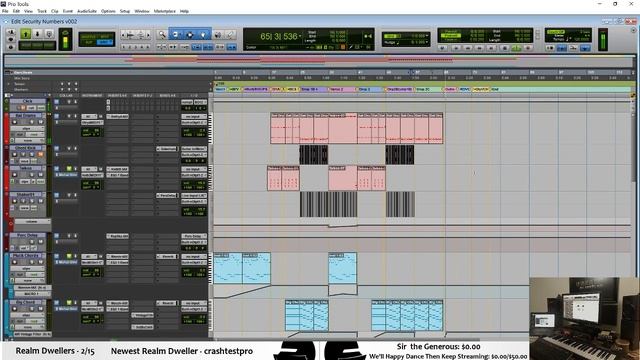
Task: Open the Nudge value dropdown
Action: 427,42
